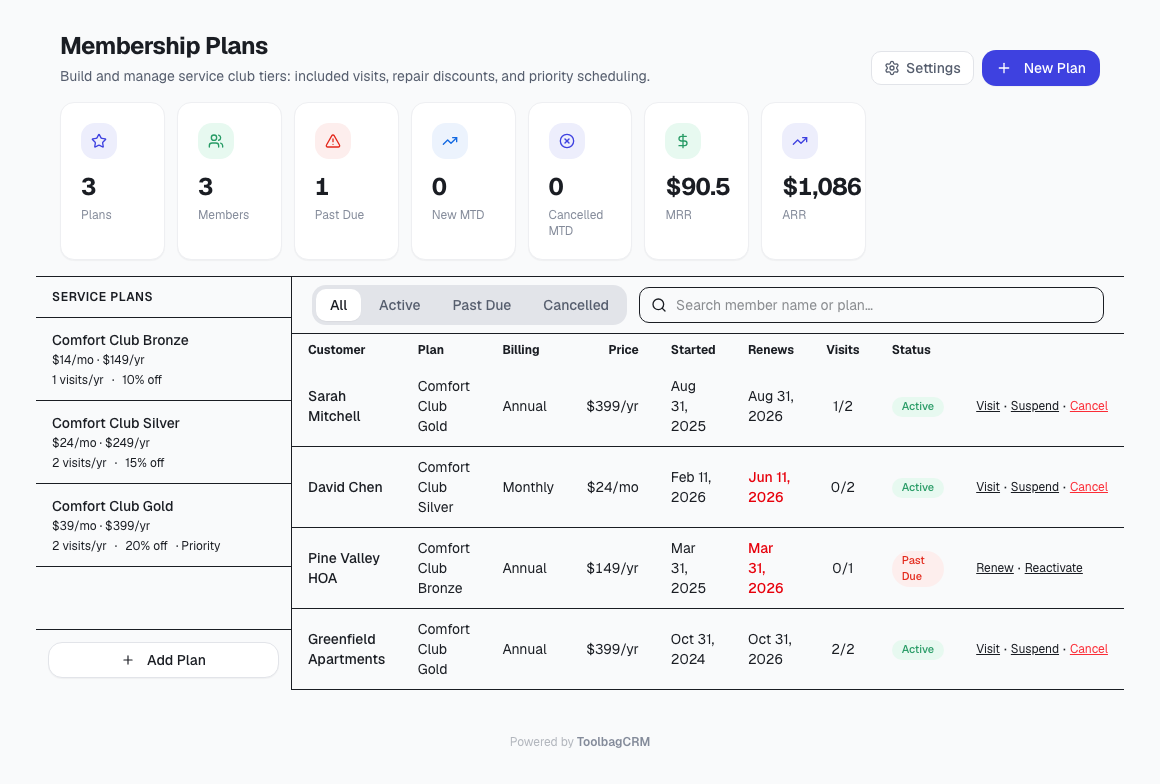The image size is (1160, 784).
Task: Switch to the Active filter tab
Action: tap(399, 305)
